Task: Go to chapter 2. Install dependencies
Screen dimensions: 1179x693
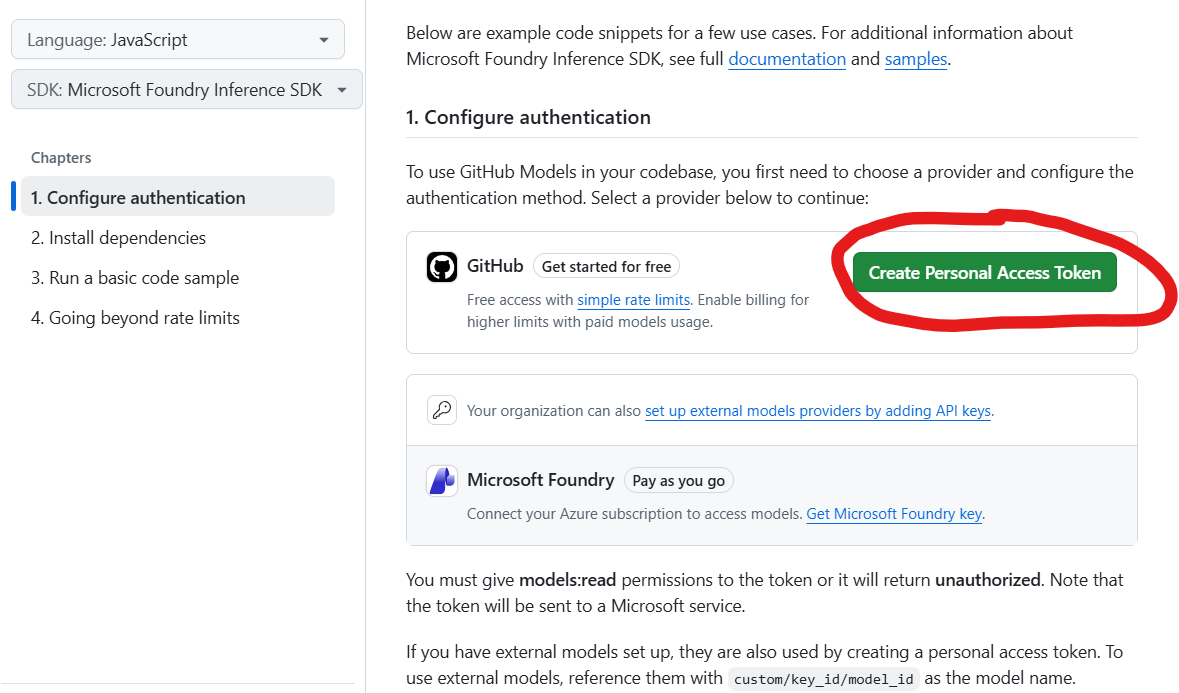Action: coord(118,238)
